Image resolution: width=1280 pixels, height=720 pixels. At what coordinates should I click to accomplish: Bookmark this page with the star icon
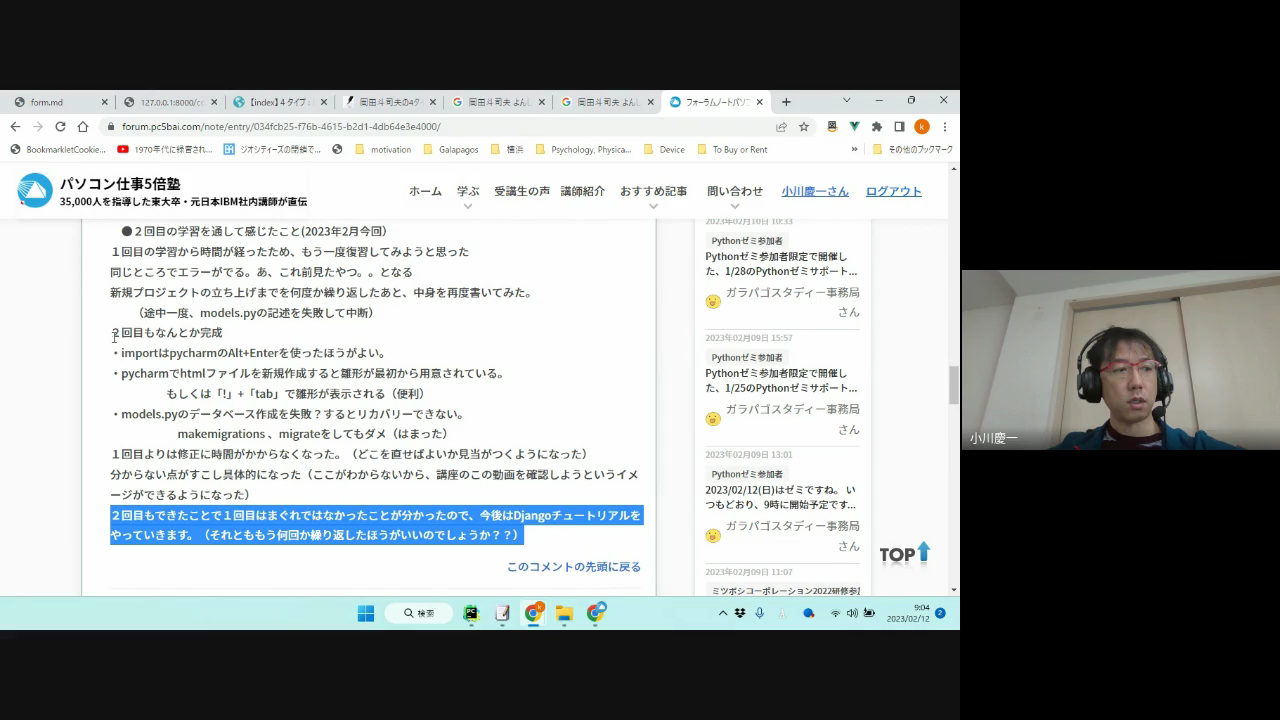pos(803,127)
